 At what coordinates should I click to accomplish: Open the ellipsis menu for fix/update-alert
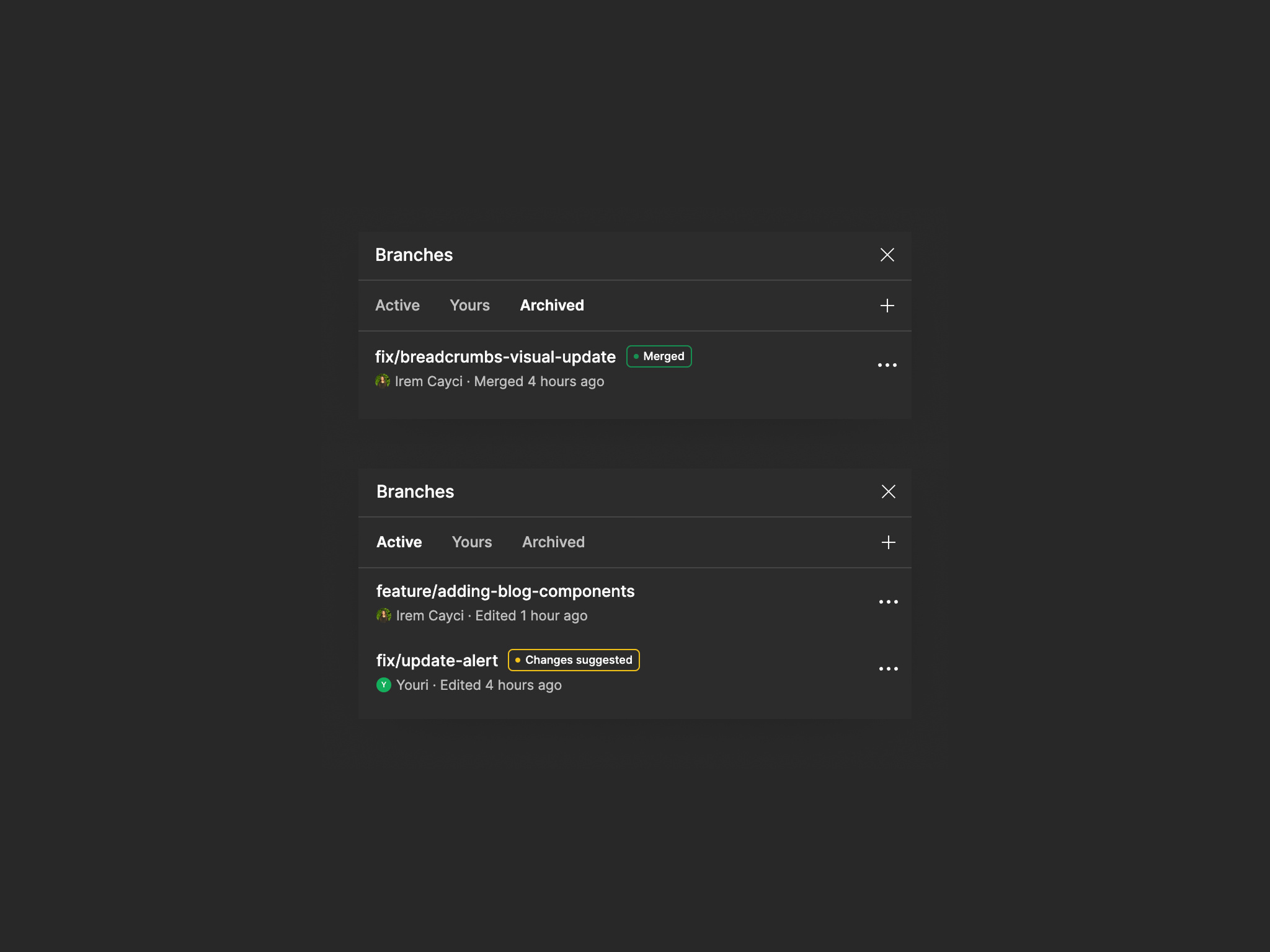click(x=888, y=668)
